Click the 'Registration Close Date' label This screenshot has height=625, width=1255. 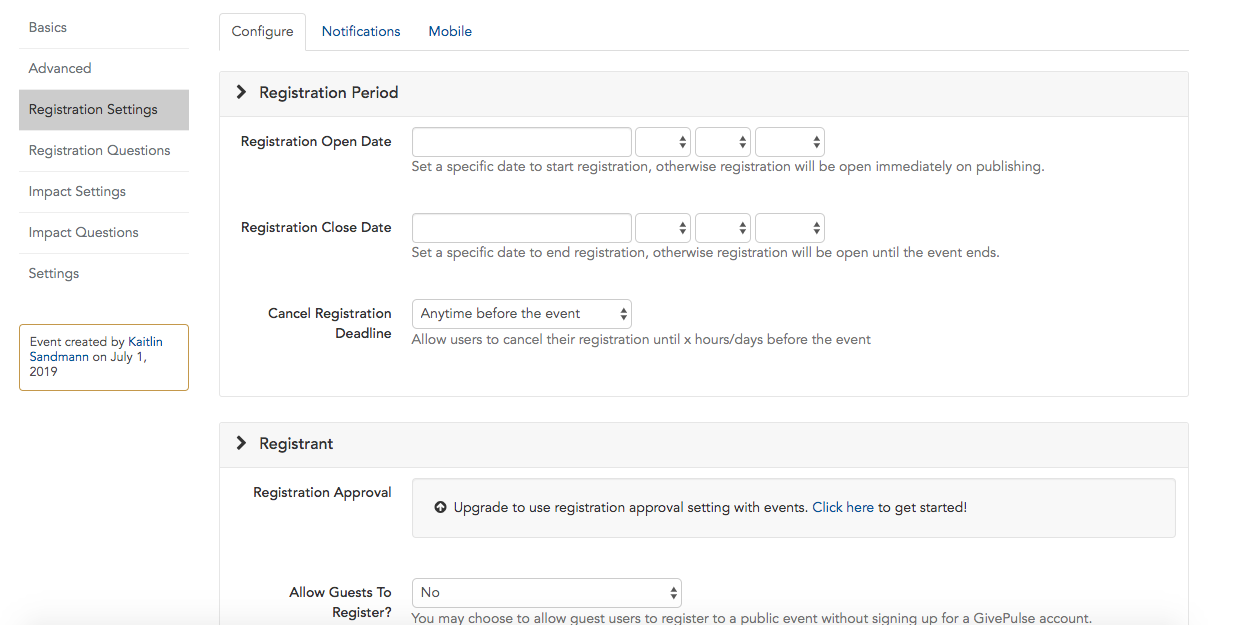tap(316, 227)
